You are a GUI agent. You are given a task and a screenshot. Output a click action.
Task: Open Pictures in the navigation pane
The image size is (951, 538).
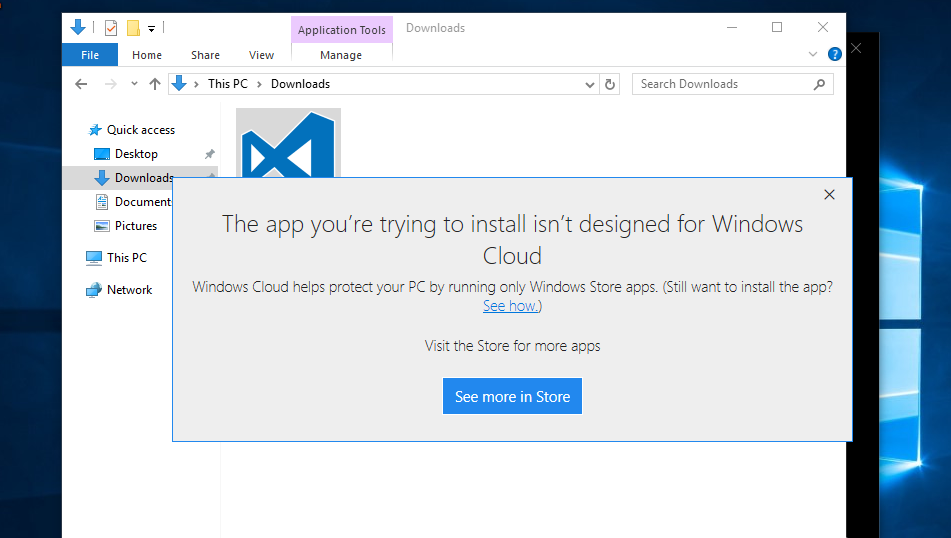coord(126,226)
